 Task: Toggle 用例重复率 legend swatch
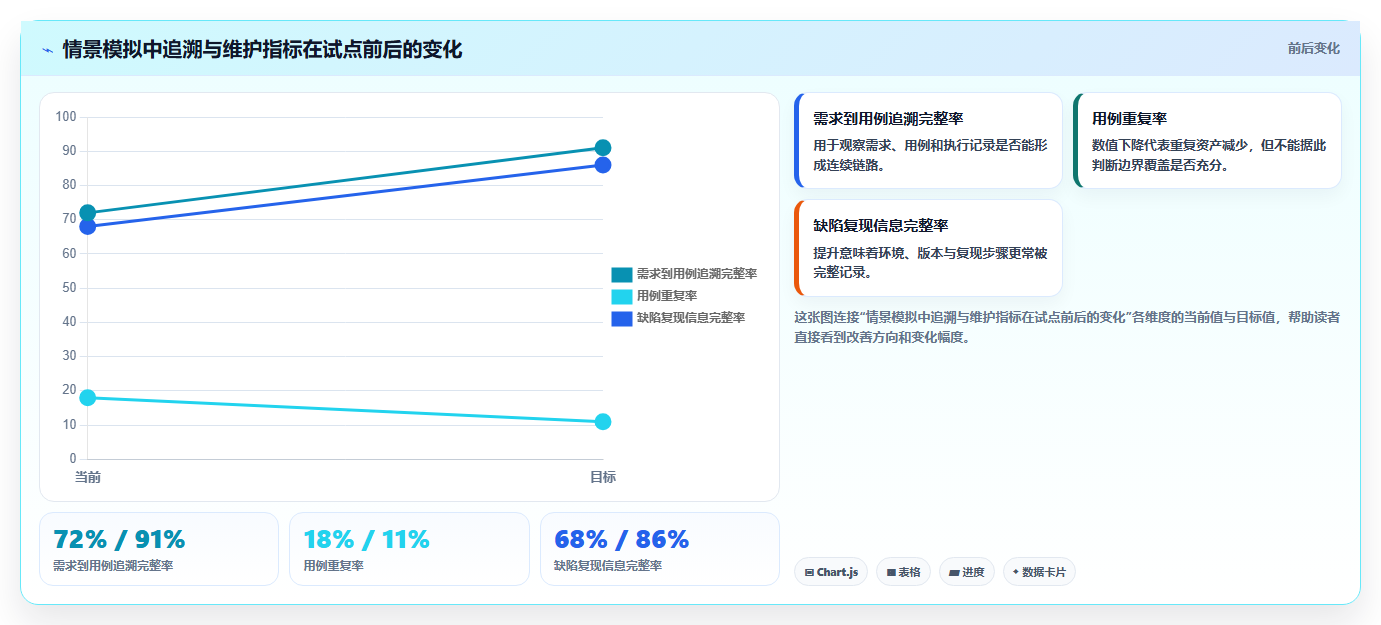coord(622,296)
